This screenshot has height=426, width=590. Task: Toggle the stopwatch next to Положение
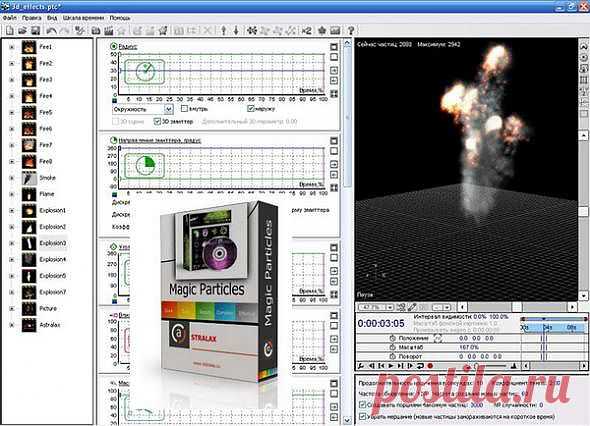click(392, 338)
